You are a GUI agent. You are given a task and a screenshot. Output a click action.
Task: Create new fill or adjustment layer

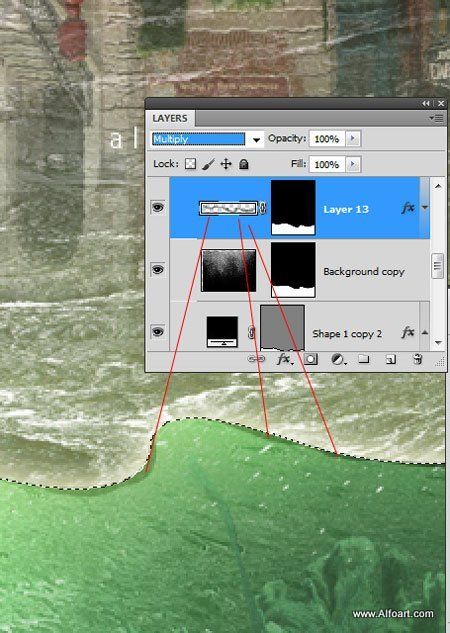tap(338, 359)
